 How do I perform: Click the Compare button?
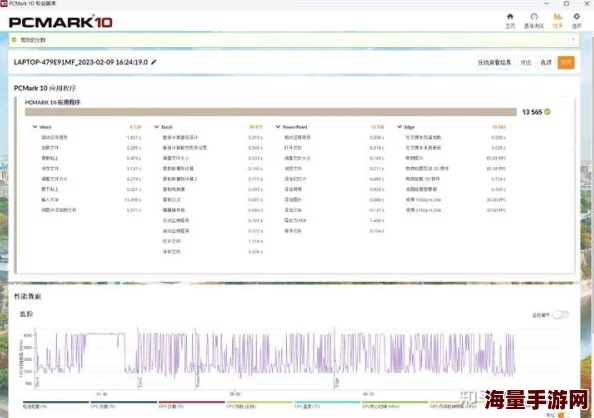[526, 63]
